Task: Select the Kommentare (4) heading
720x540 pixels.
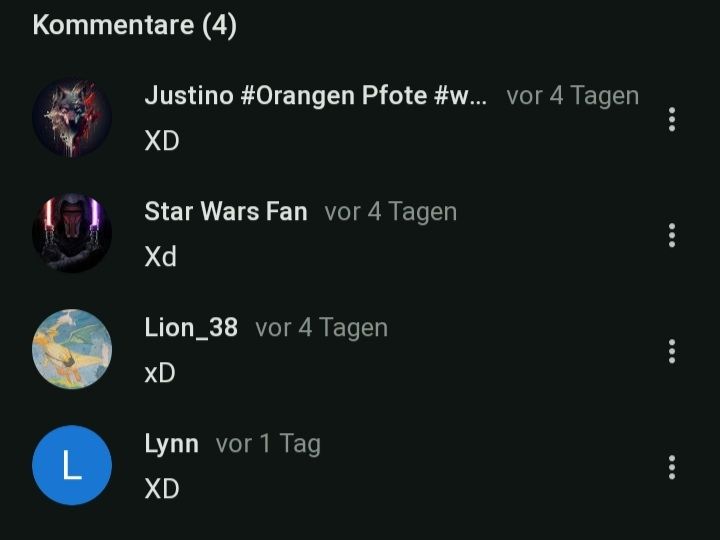Action: click(x=135, y=25)
